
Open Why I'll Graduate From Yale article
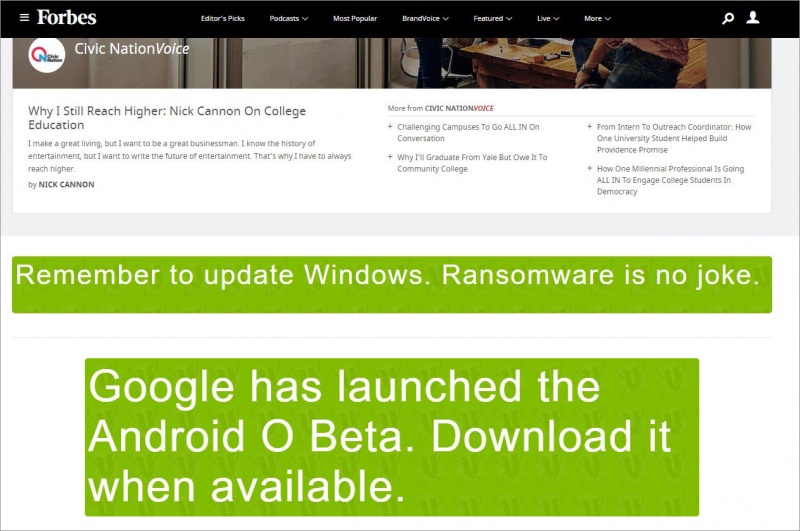472,163
